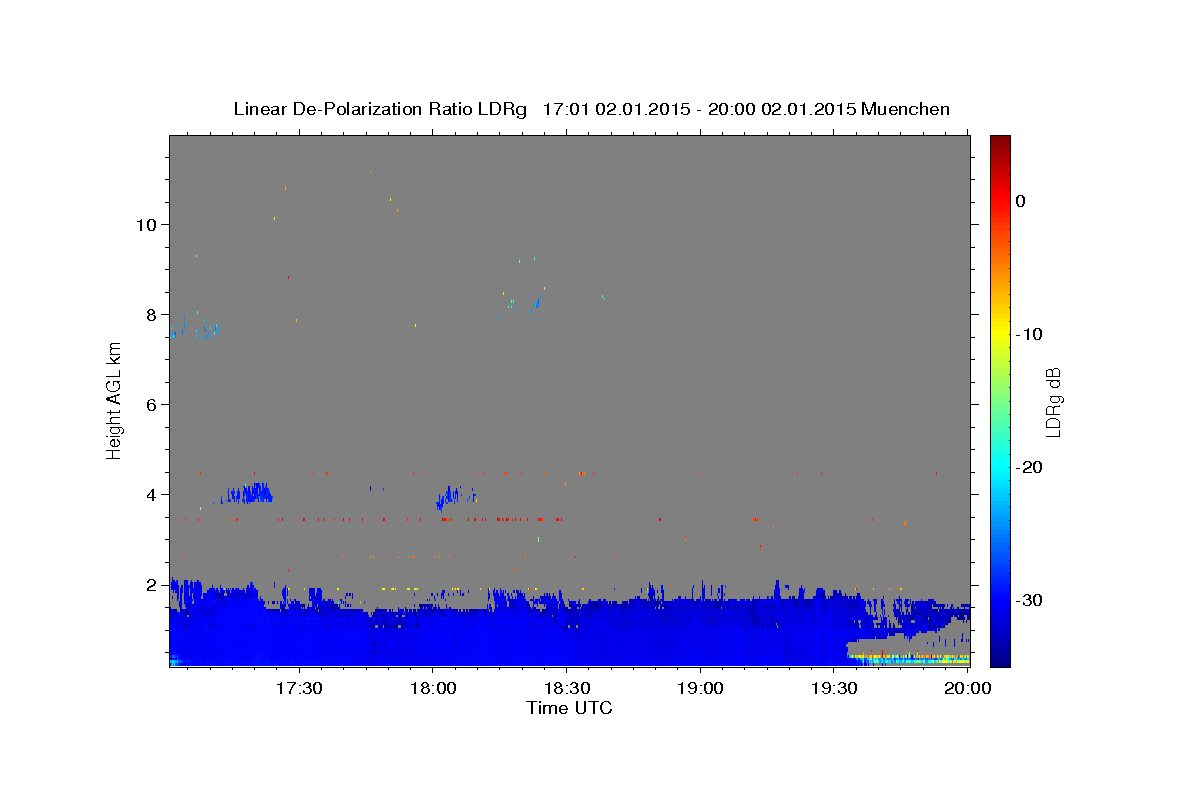
Task: Click the height tick label 10
Action: [x=146, y=224]
